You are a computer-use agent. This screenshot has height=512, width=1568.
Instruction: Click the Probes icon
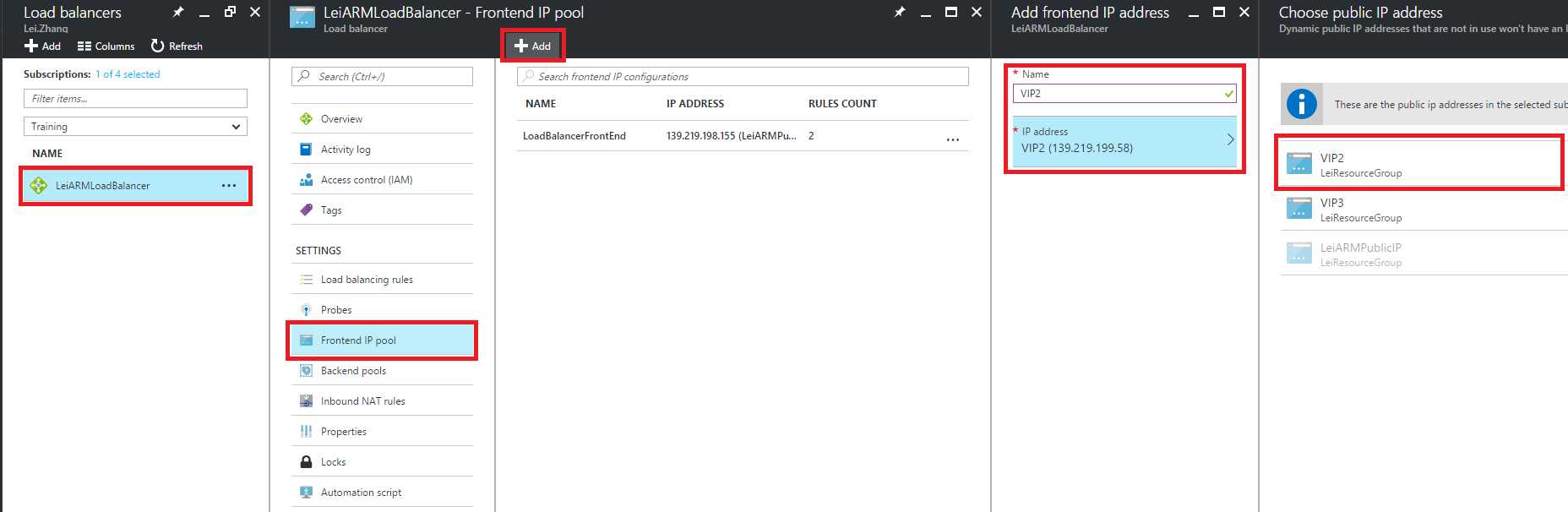306,310
